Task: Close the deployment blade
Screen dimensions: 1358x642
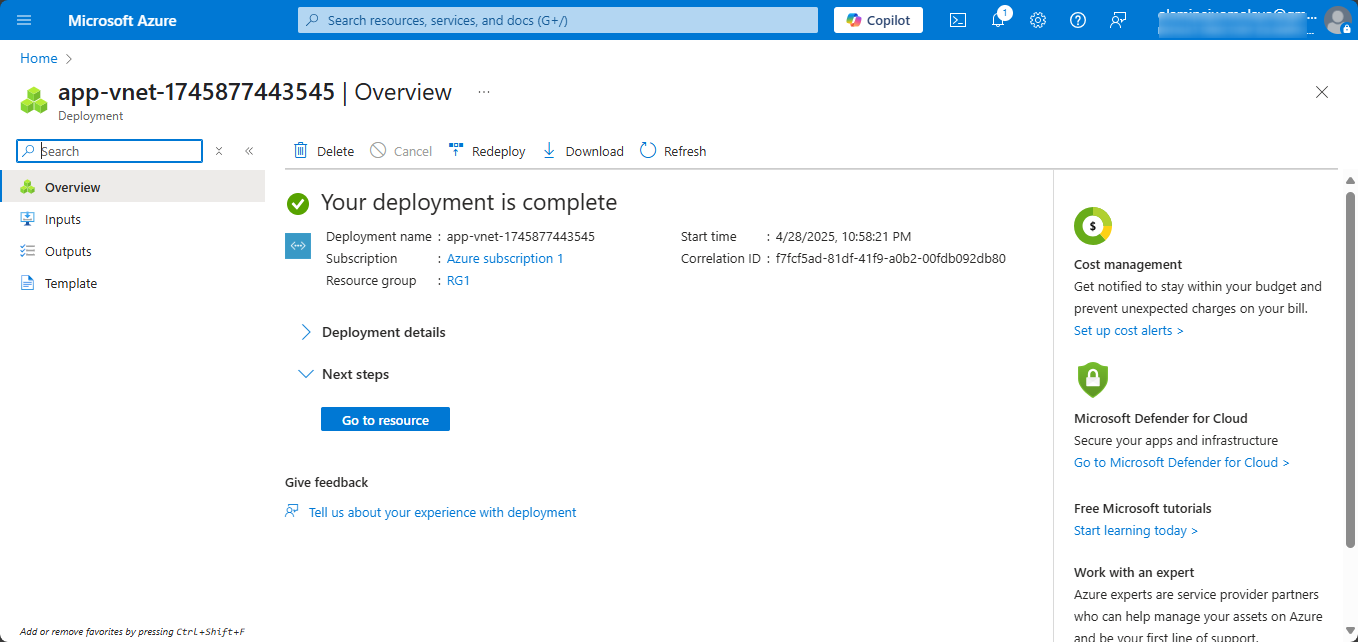Action: [x=1322, y=92]
